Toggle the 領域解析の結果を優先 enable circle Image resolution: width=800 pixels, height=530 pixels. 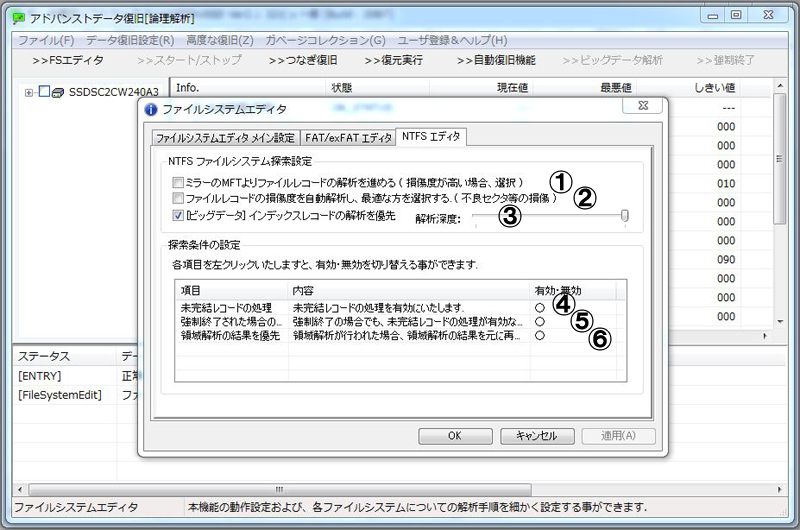click(x=540, y=336)
